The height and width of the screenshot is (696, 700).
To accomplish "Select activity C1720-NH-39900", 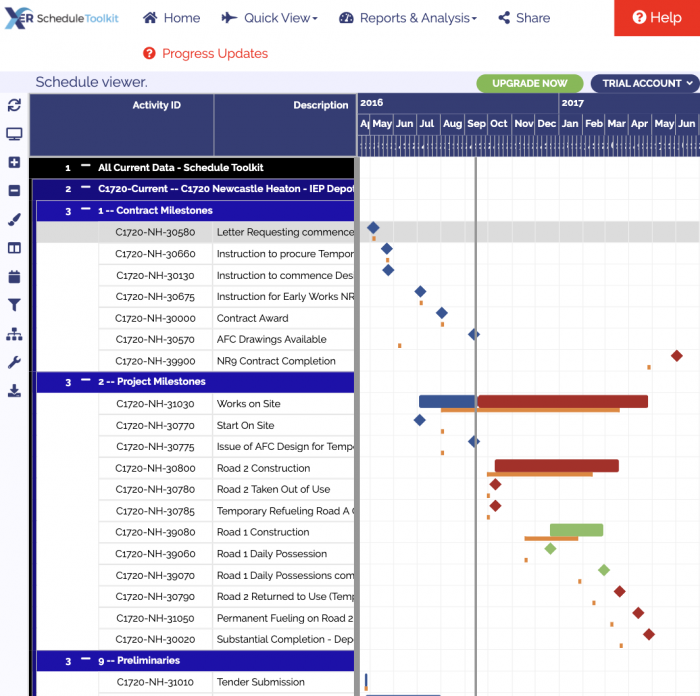I will coord(155,361).
